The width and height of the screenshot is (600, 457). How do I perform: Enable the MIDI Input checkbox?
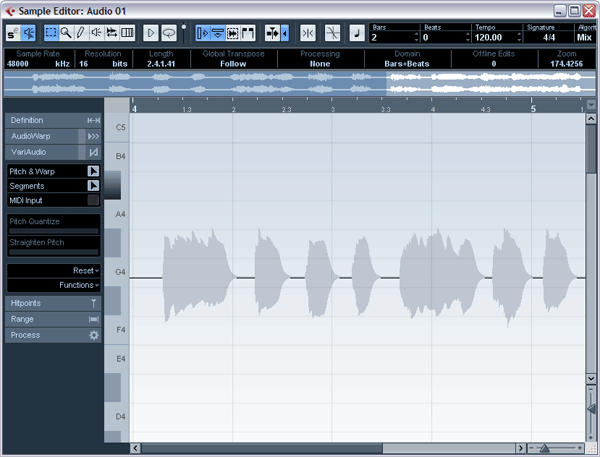(x=93, y=201)
